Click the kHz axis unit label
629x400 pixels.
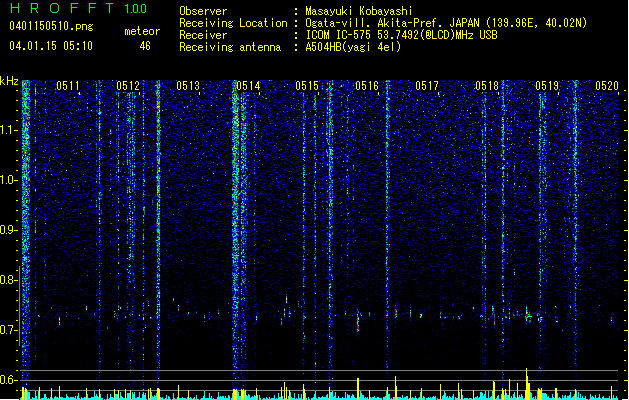pos(9,81)
